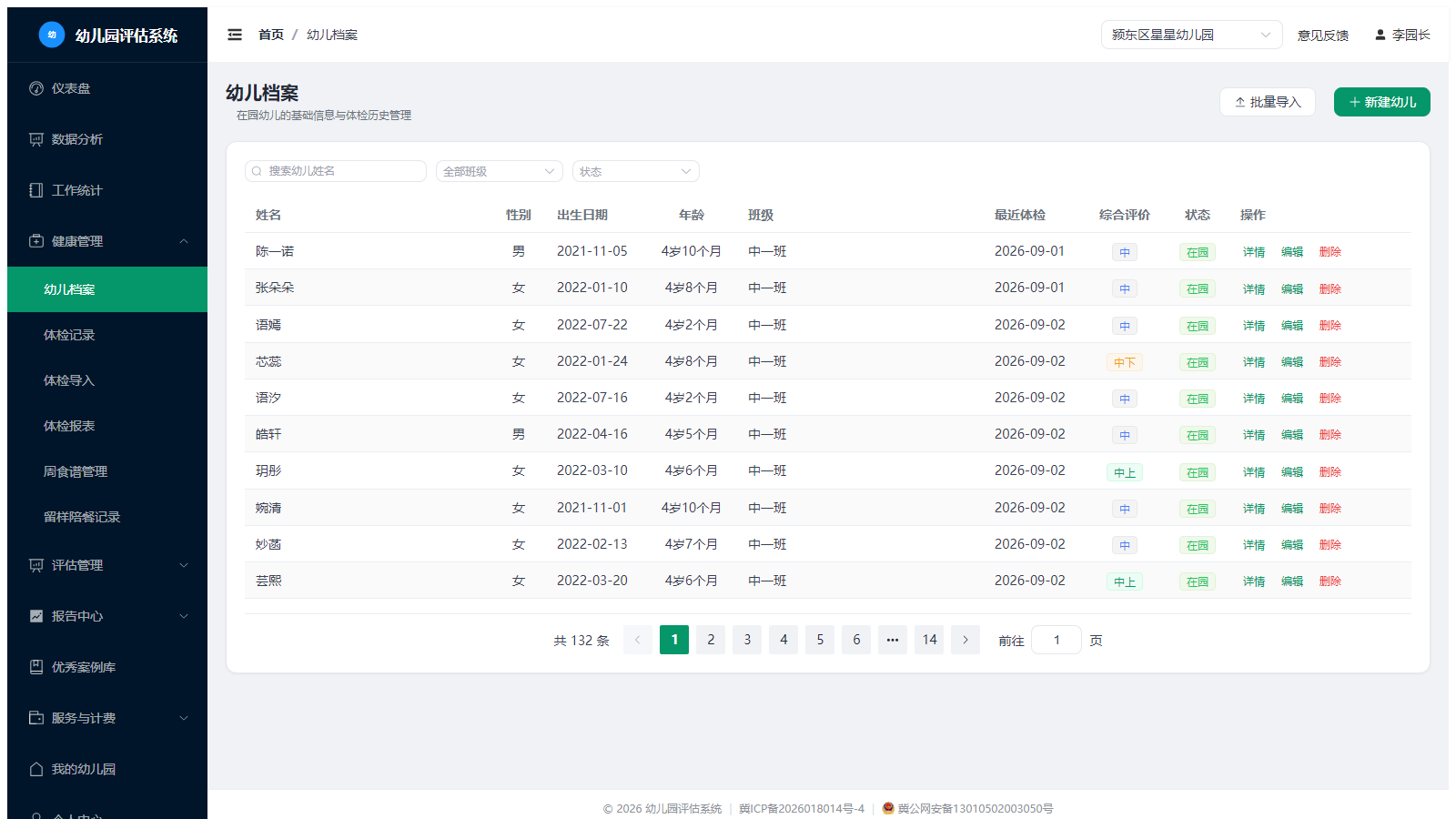Click the 报告中心 chart icon
Screen dimensions: 1456x819
pyautogui.click(x=36, y=616)
